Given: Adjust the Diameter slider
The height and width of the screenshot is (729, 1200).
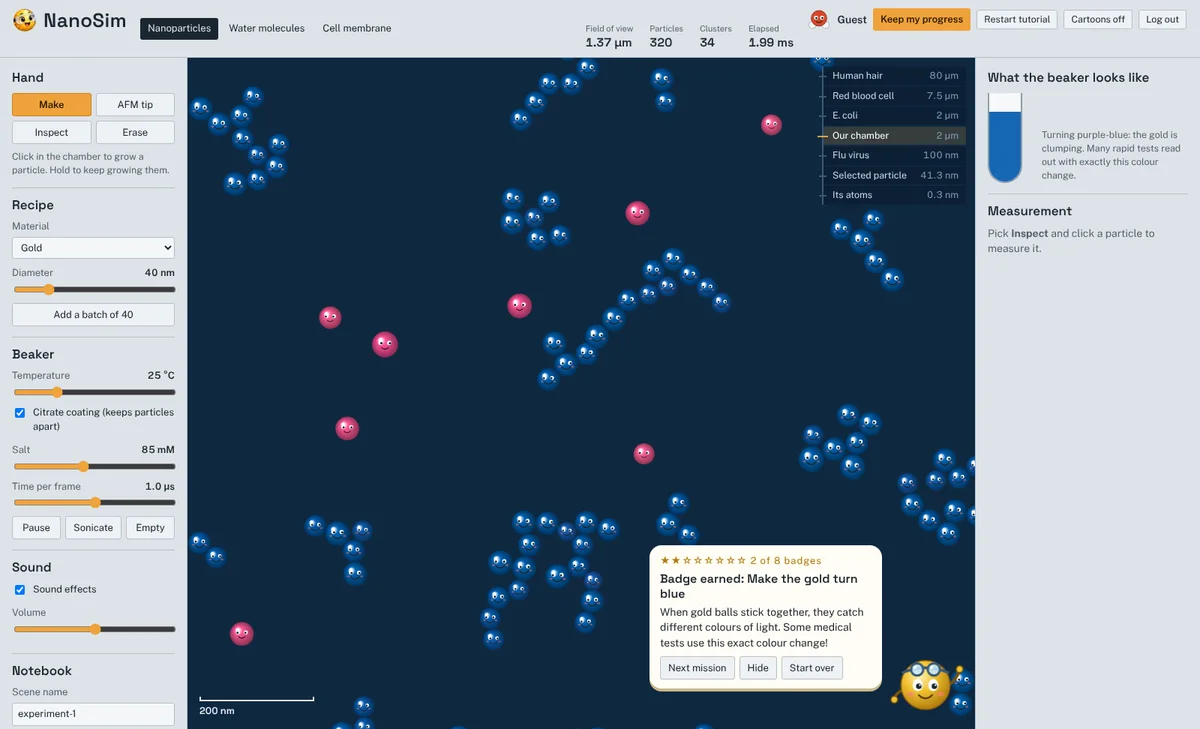Looking at the screenshot, I should coord(93,290).
